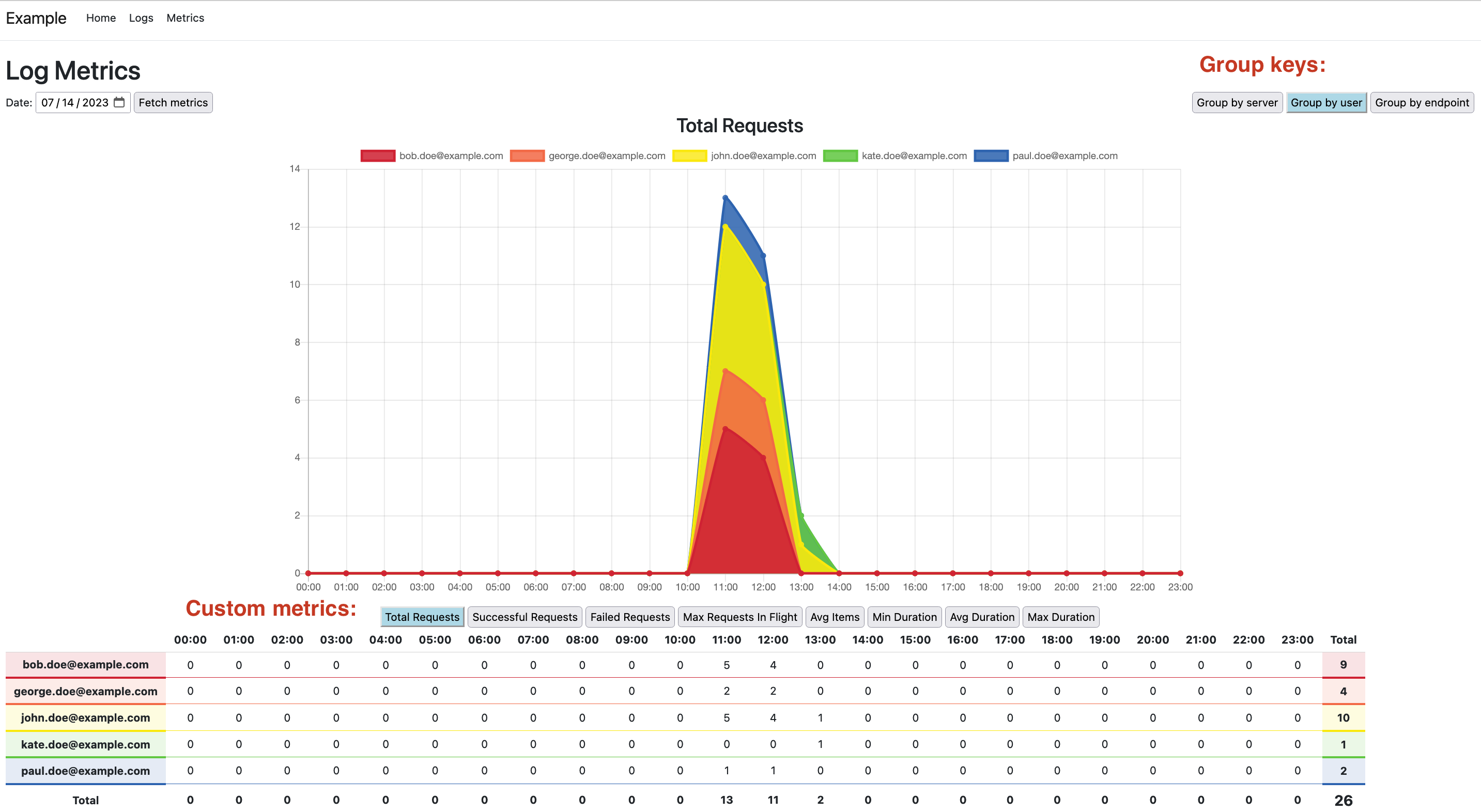Click the bob.doe legend color swatch
1481x812 pixels.
tap(378, 155)
